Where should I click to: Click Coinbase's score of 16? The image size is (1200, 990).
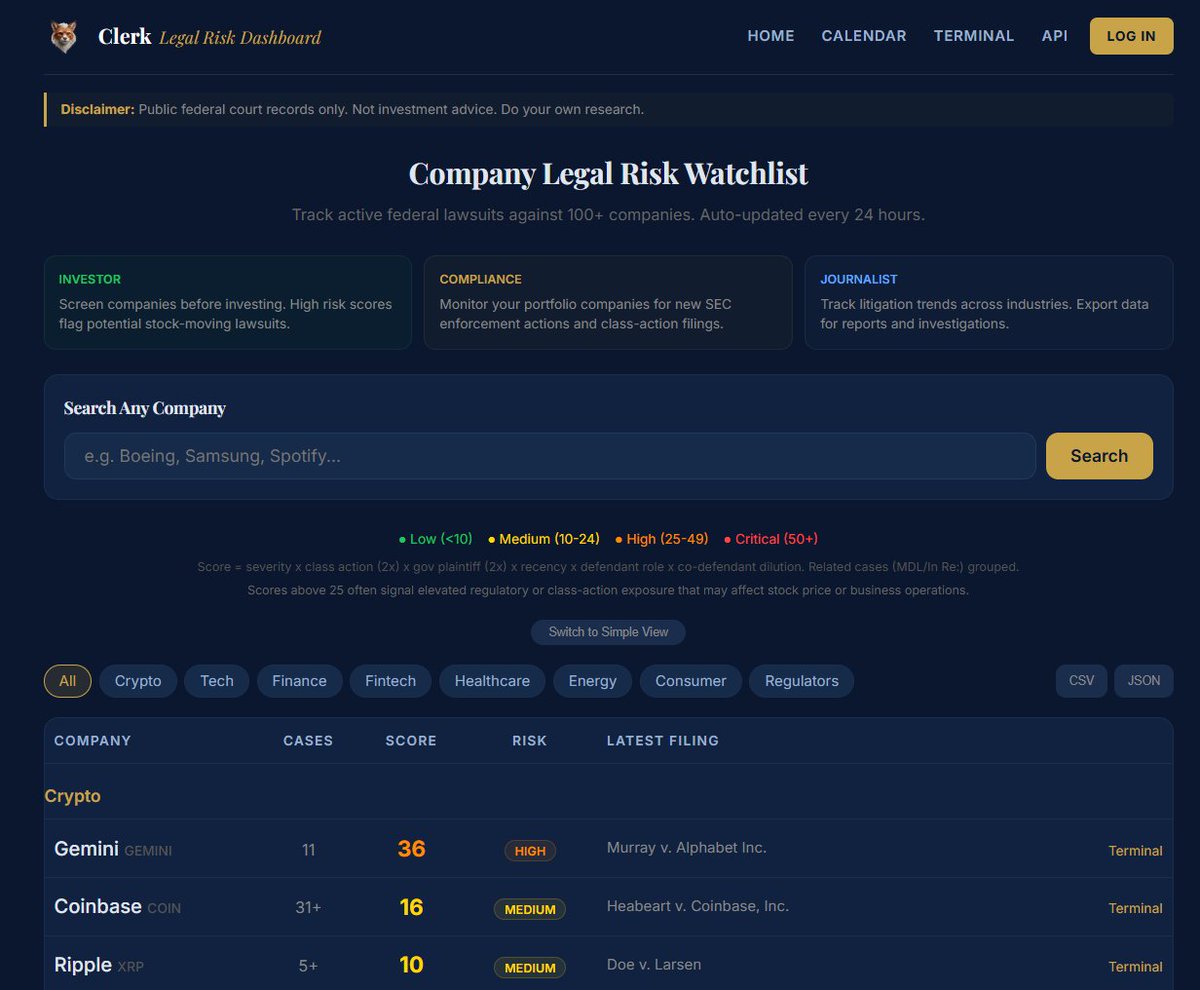tap(411, 907)
